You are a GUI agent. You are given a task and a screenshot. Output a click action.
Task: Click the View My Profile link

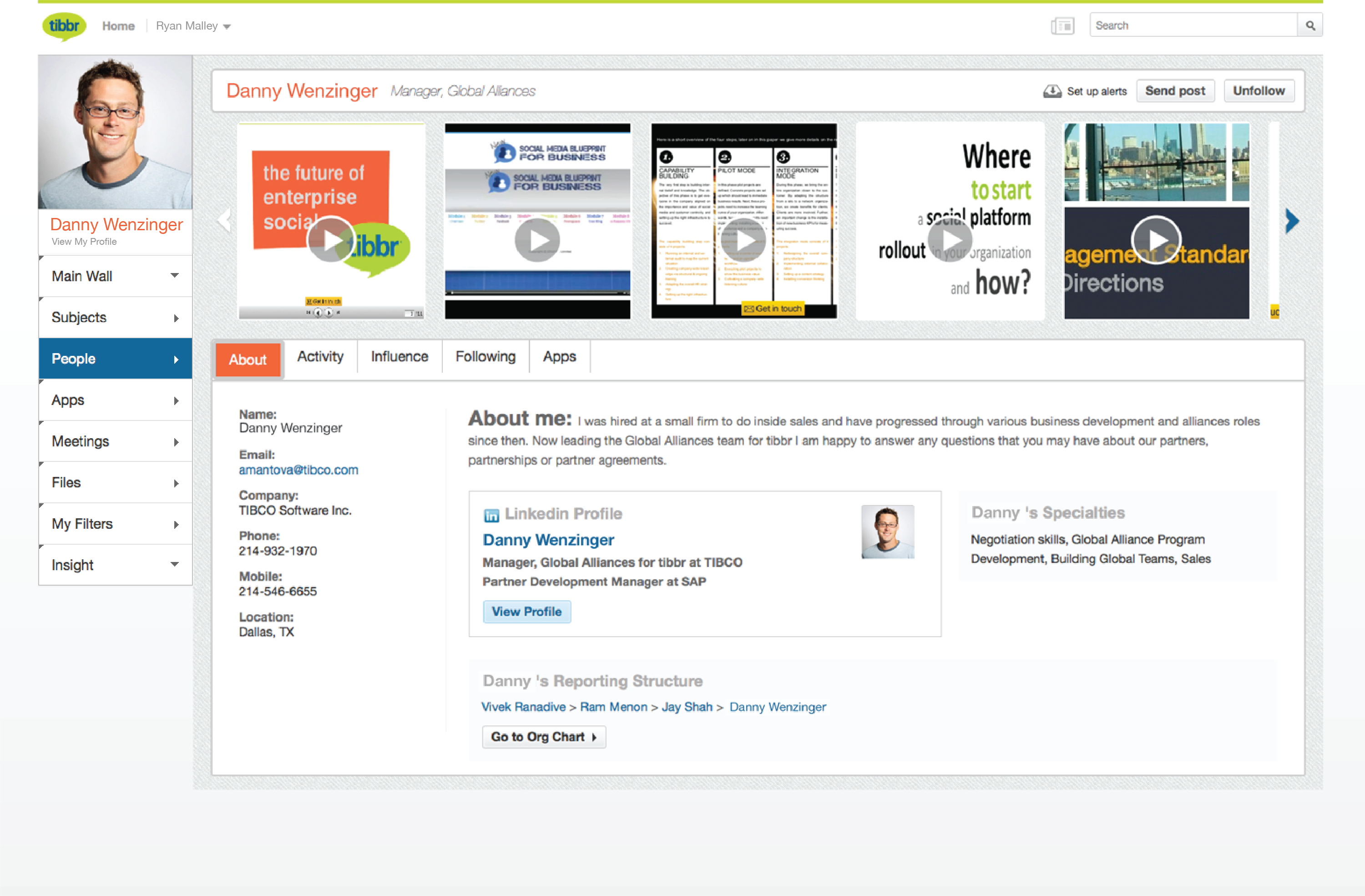[84, 242]
